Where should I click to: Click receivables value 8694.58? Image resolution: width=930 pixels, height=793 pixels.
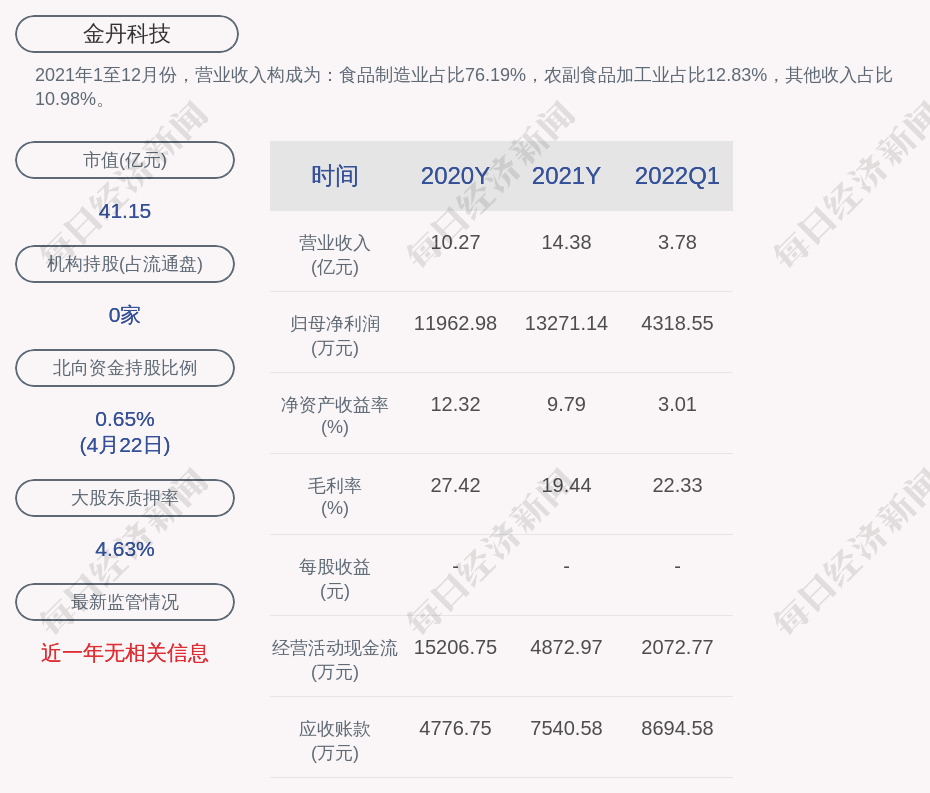(x=677, y=728)
